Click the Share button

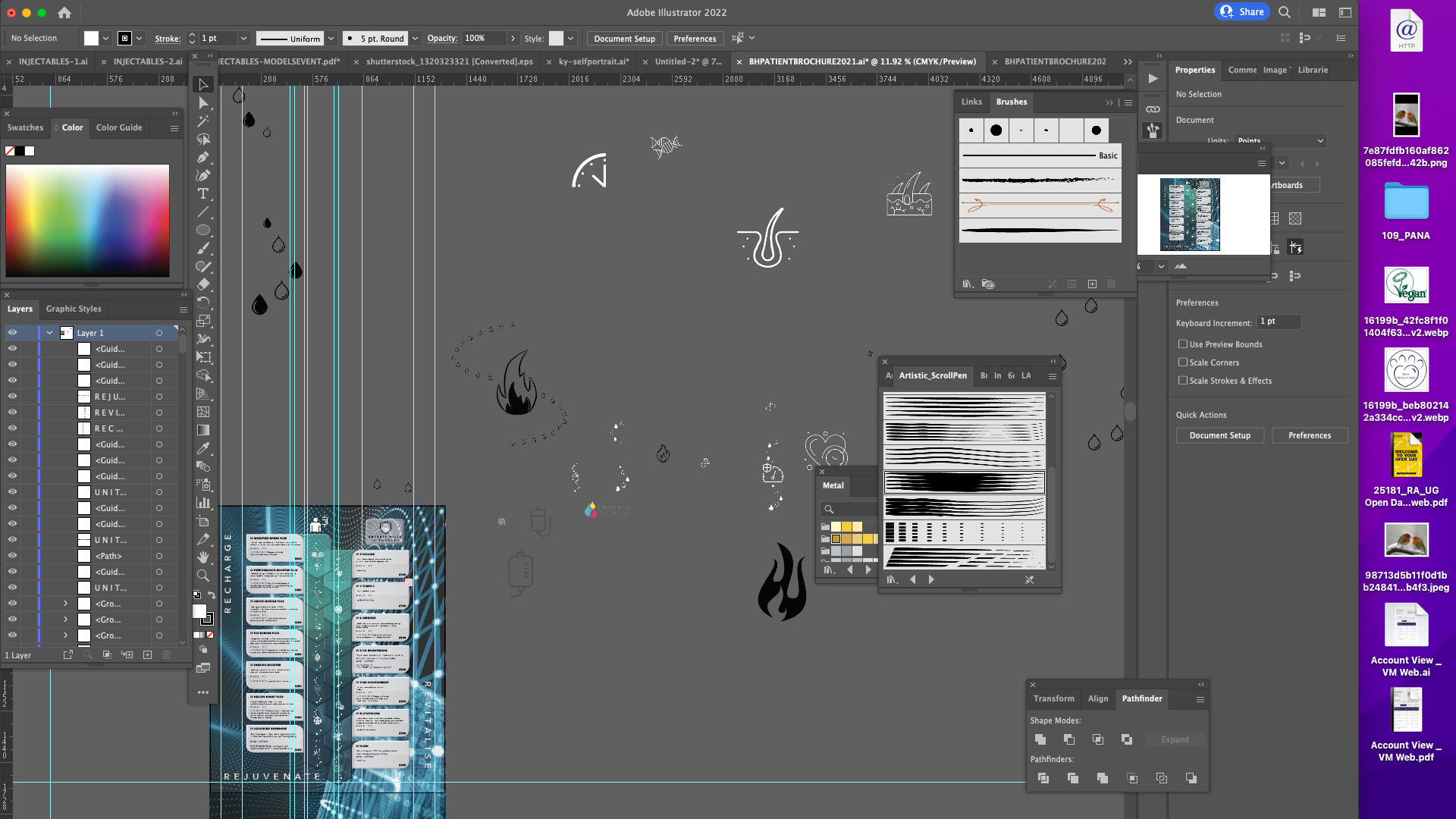click(x=1242, y=11)
